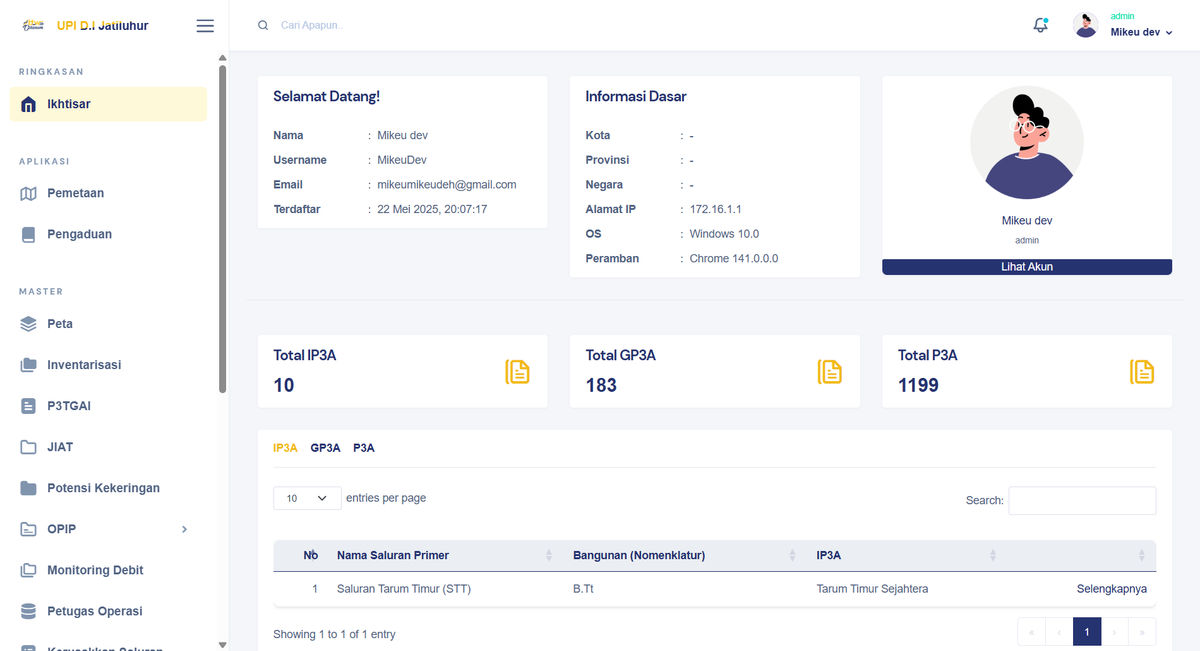Click the UPI D.I Jatiluhur logo
The height and width of the screenshot is (651, 1200).
coord(85,25)
